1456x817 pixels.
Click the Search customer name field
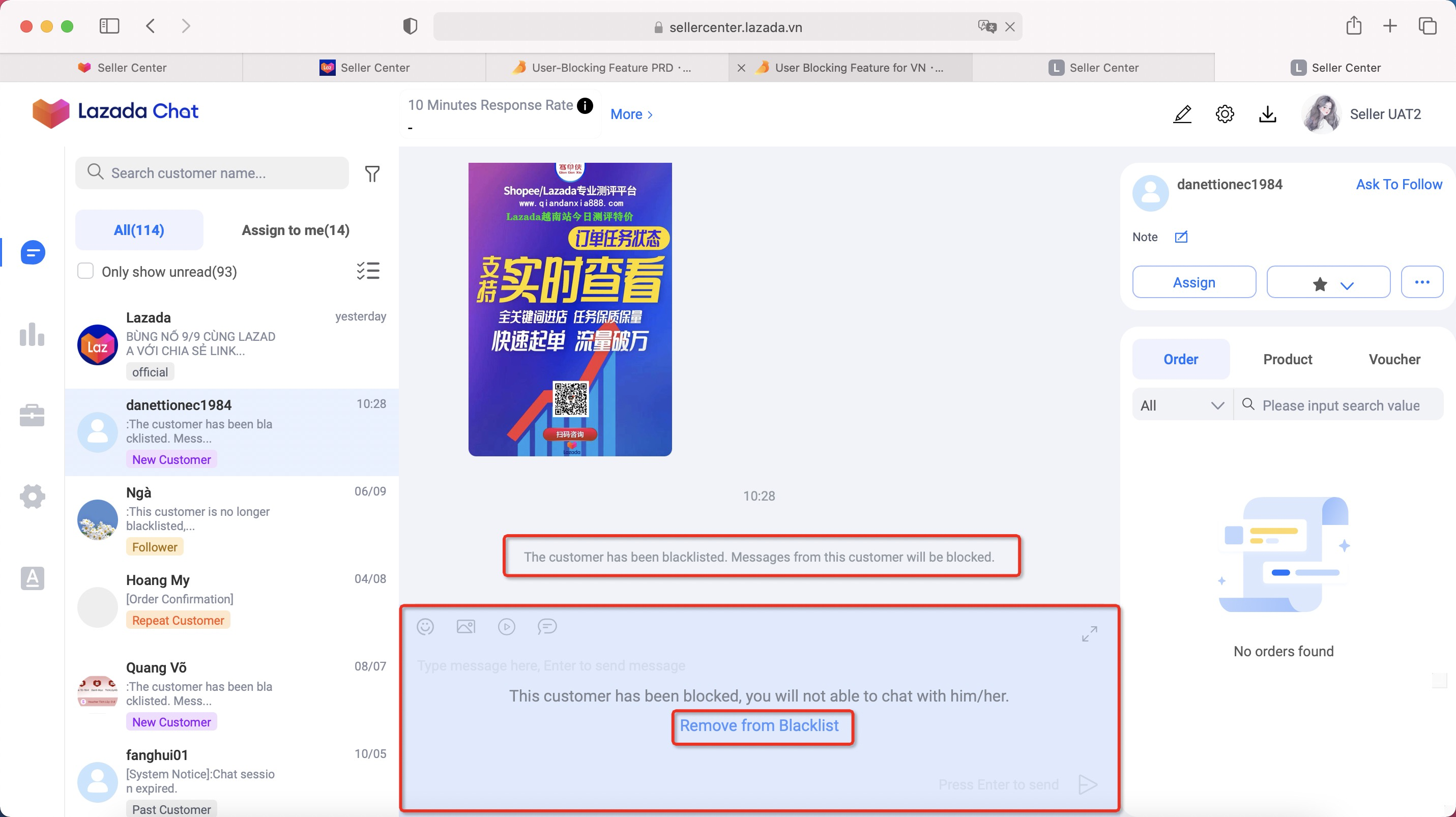tap(212, 173)
